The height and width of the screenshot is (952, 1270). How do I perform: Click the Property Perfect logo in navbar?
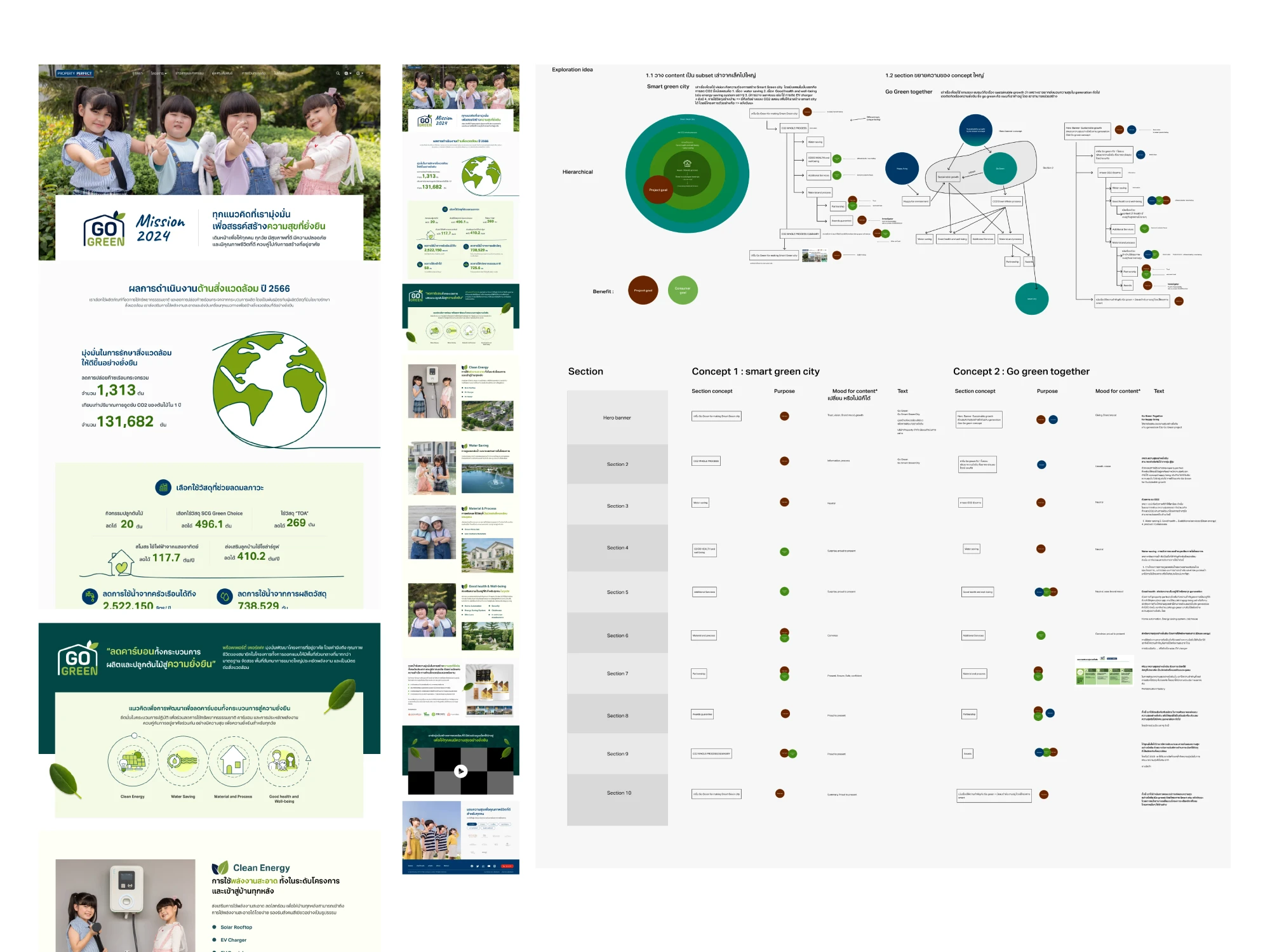pyautogui.click(x=75, y=74)
